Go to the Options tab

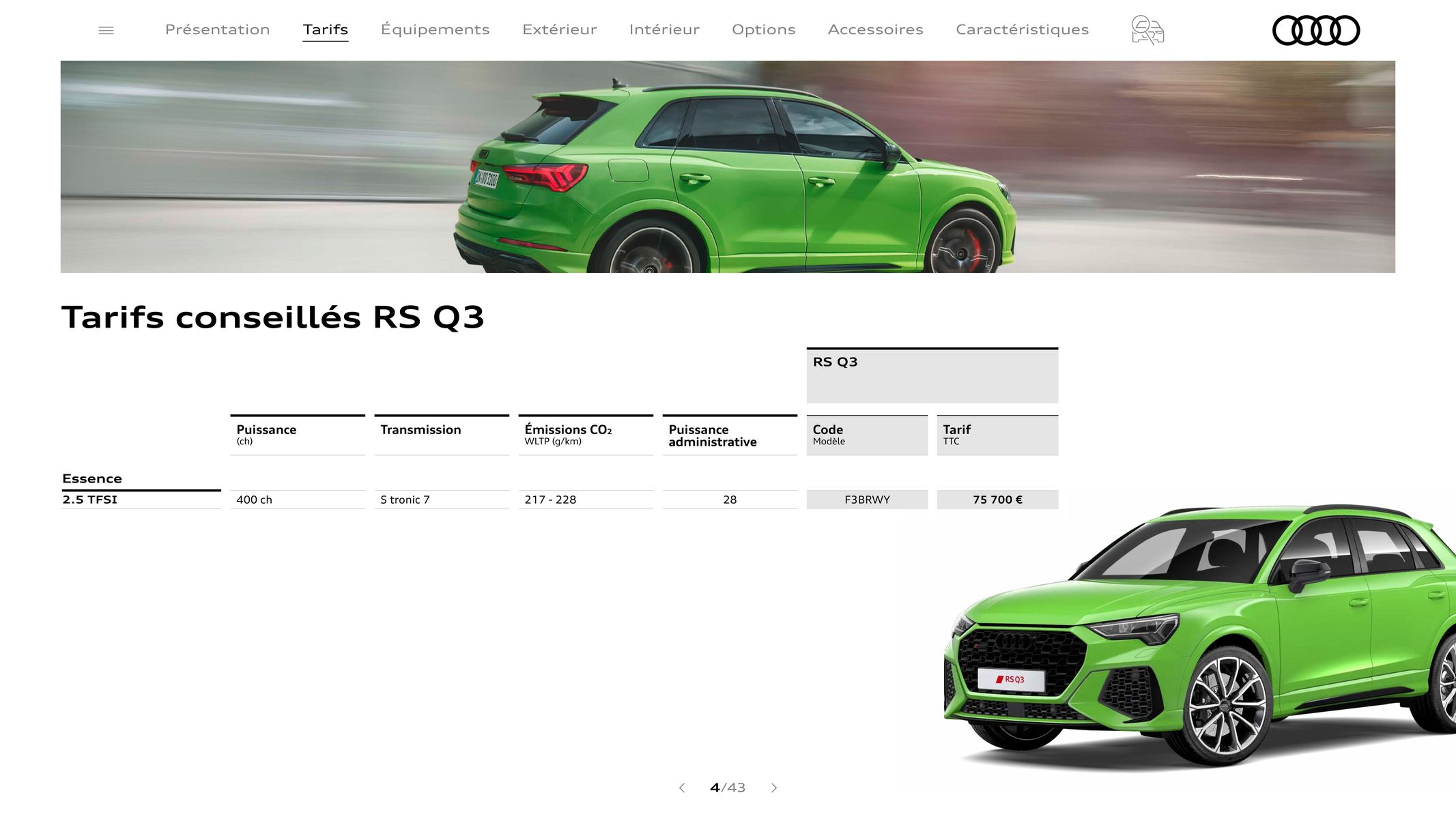pos(764,29)
